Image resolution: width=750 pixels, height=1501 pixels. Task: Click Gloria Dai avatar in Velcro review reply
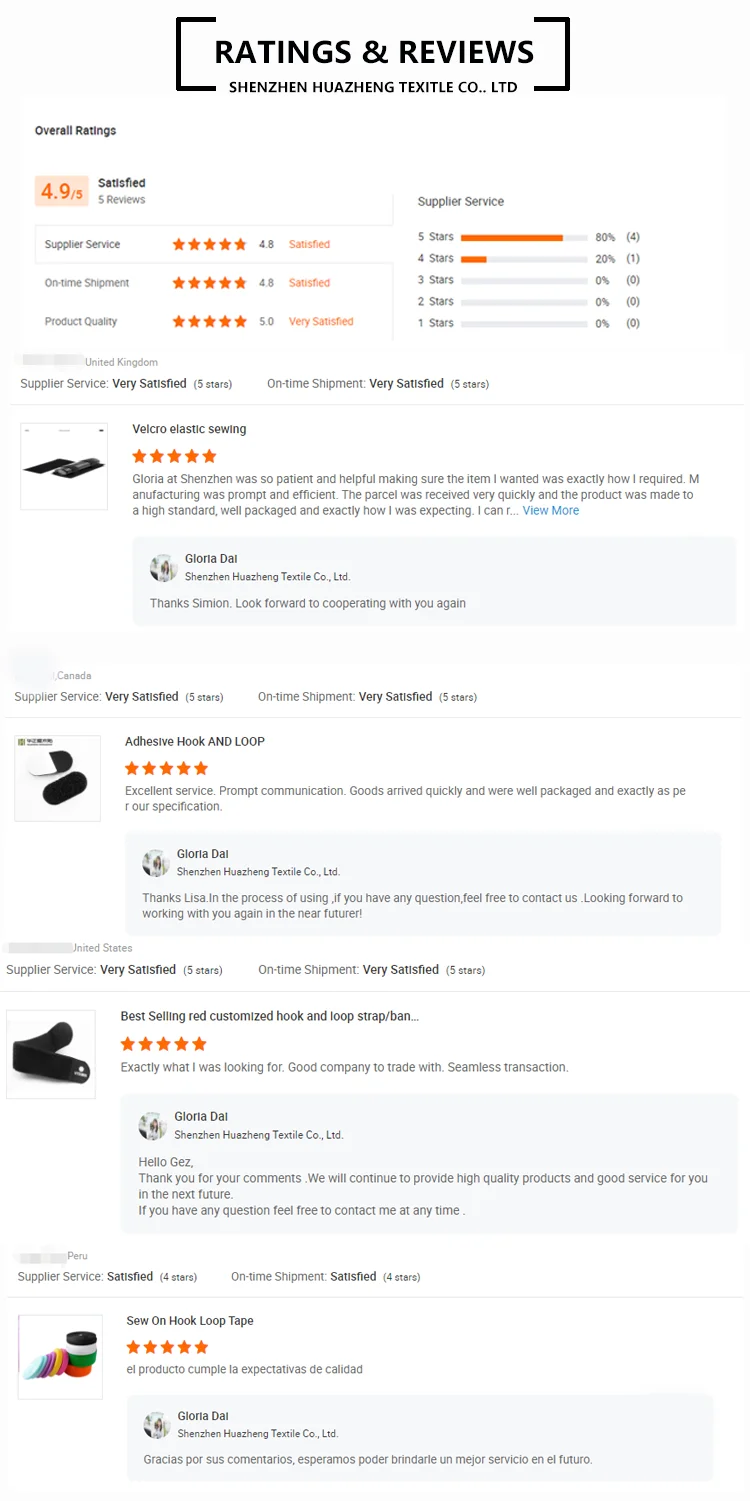click(164, 568)
